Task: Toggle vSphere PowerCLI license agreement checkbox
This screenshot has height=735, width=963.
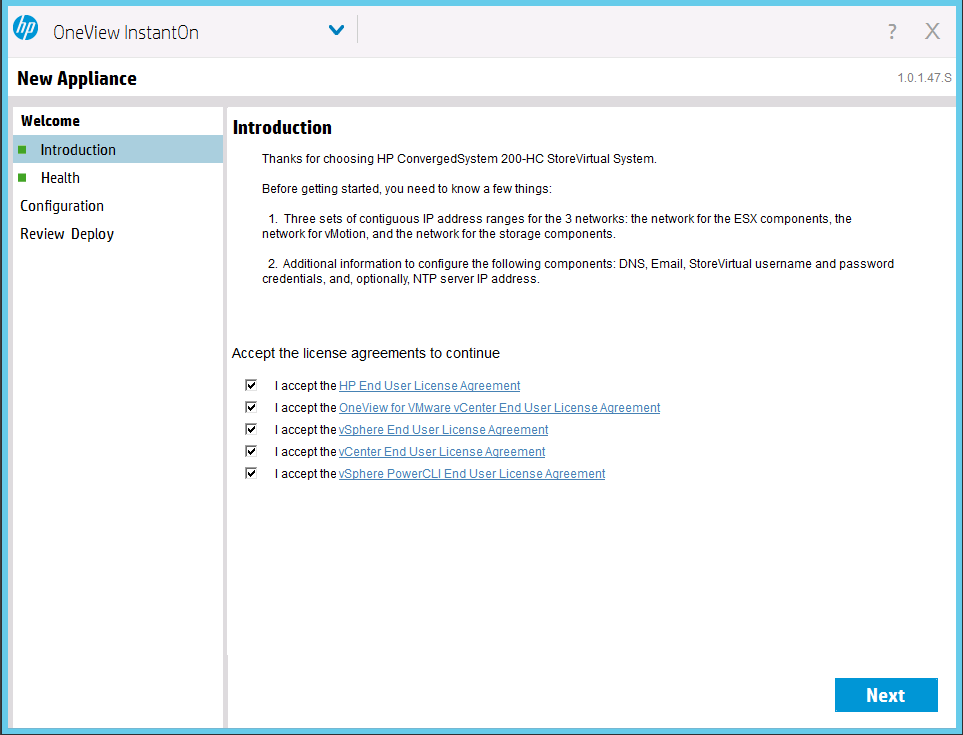Action: [251, 473]
